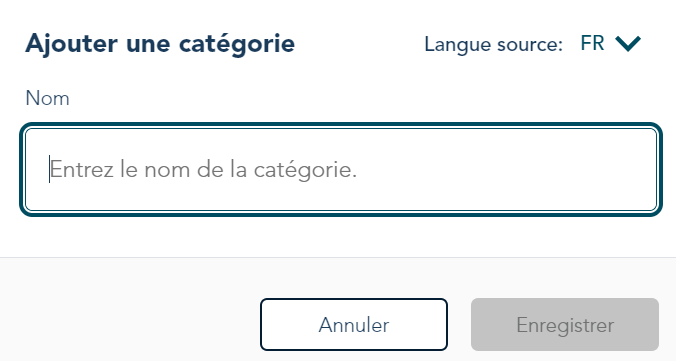Screen dimensions: 676x361
Task: Dismiss the dialog via the Annuler button
Action: (x=354, y=324)
